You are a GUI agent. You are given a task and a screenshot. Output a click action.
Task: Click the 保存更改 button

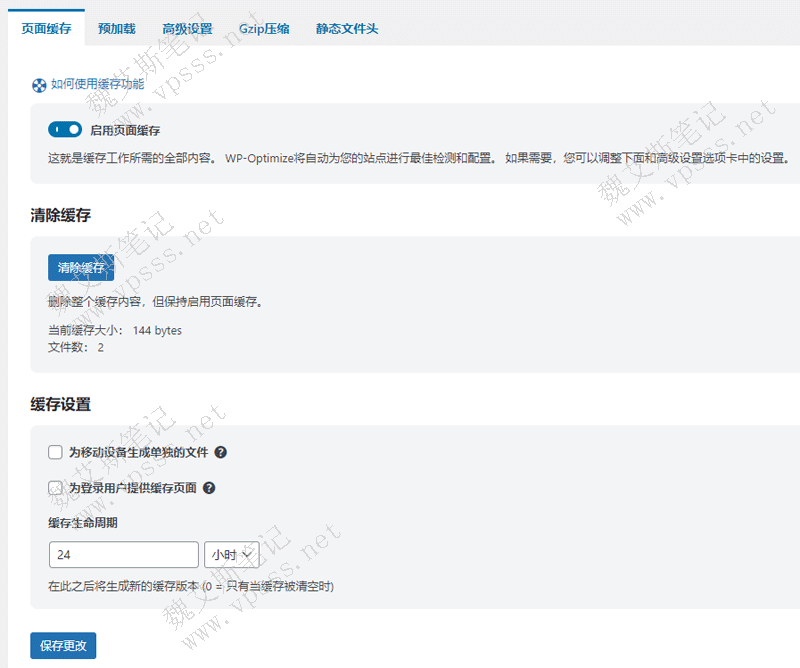(63, 646)
